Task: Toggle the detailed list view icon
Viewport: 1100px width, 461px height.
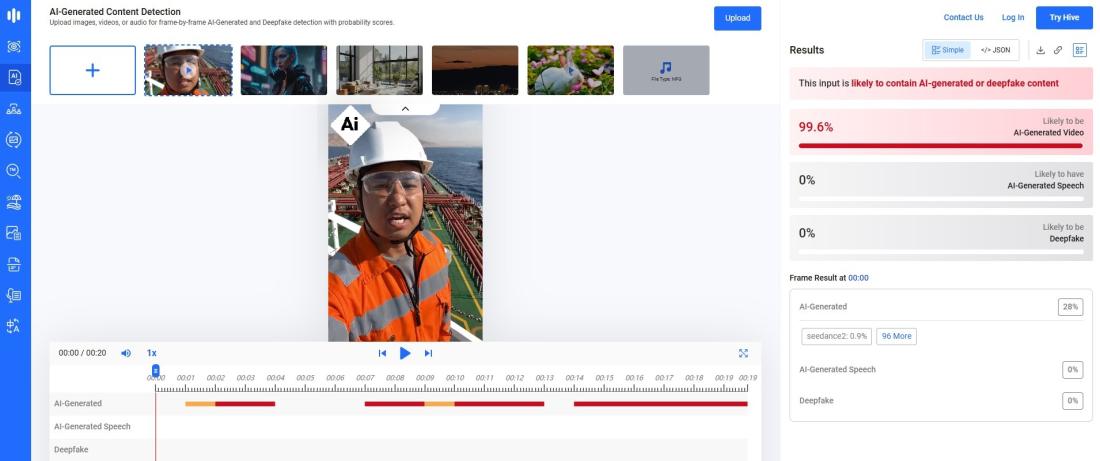Action: click(x=1080, y=50)
